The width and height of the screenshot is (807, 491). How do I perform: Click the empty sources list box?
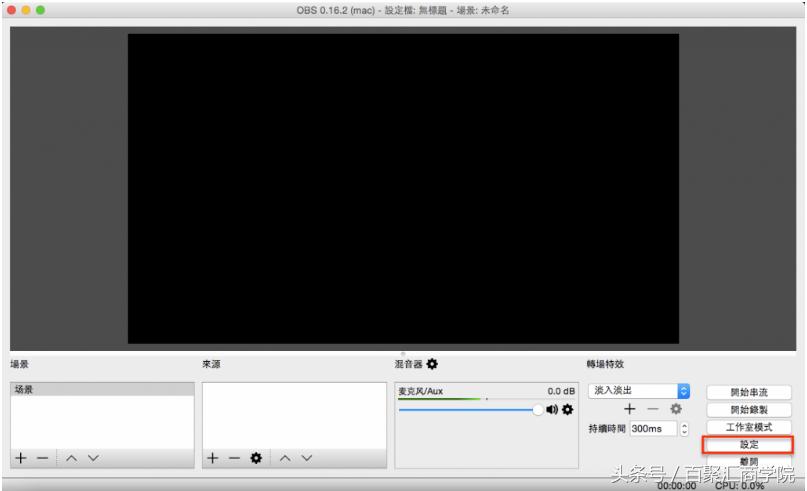[294, 415]
